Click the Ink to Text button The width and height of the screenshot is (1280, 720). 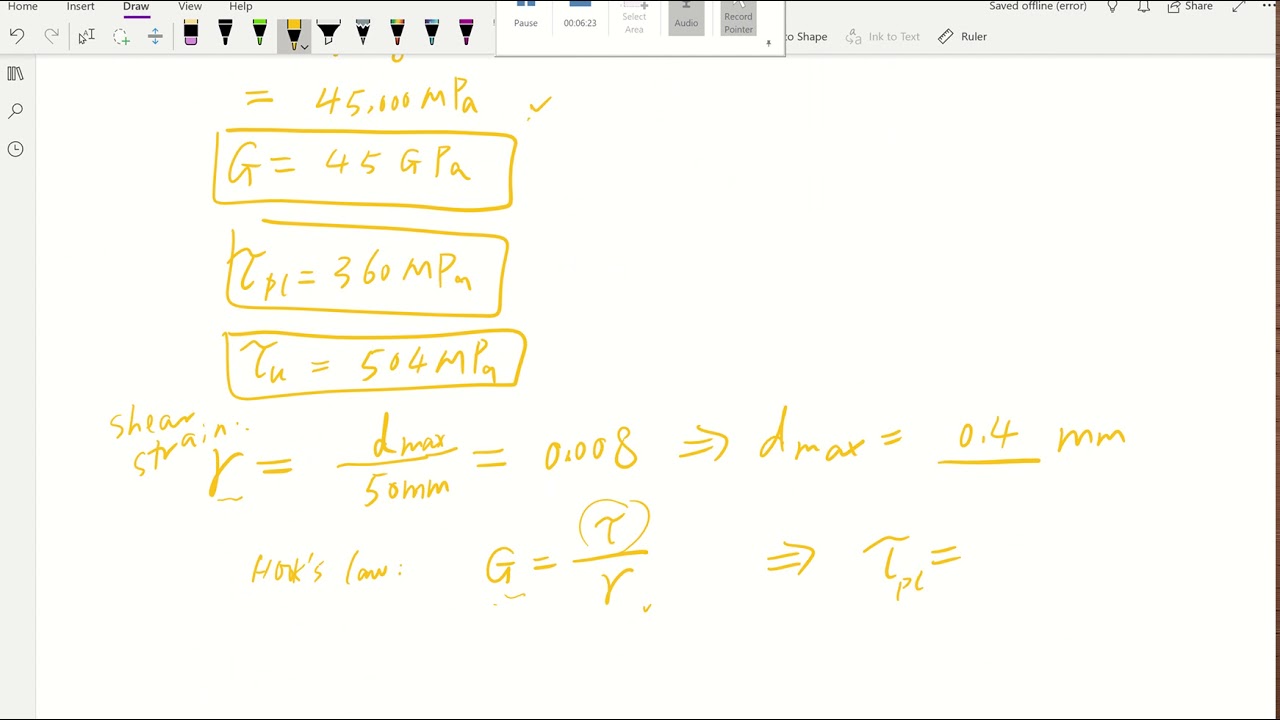pyautogui.click(x=882, y=37)
